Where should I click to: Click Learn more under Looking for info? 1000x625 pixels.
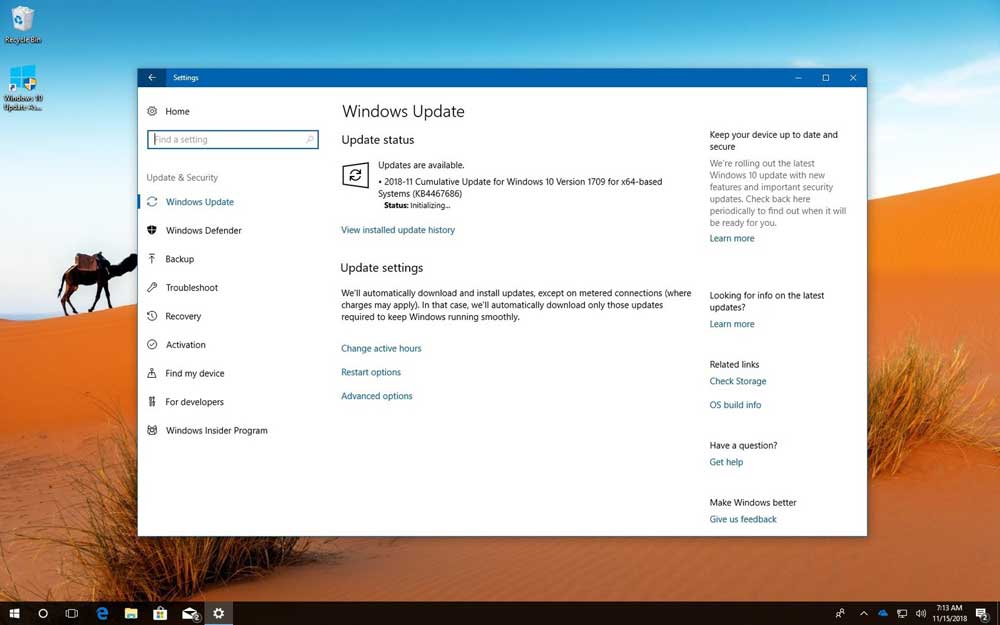point(732,323)
